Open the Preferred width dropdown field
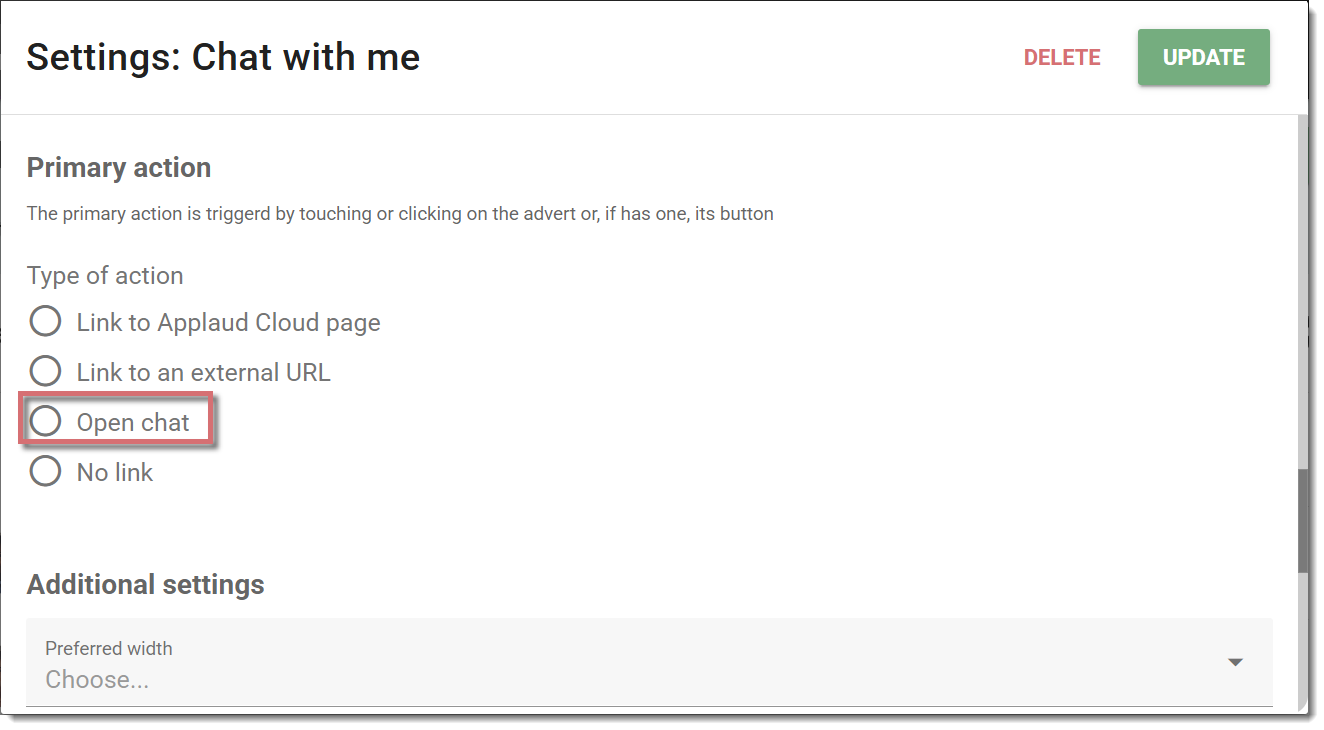The width and height of the screenshot is (1324, 730). pos(650,663)
